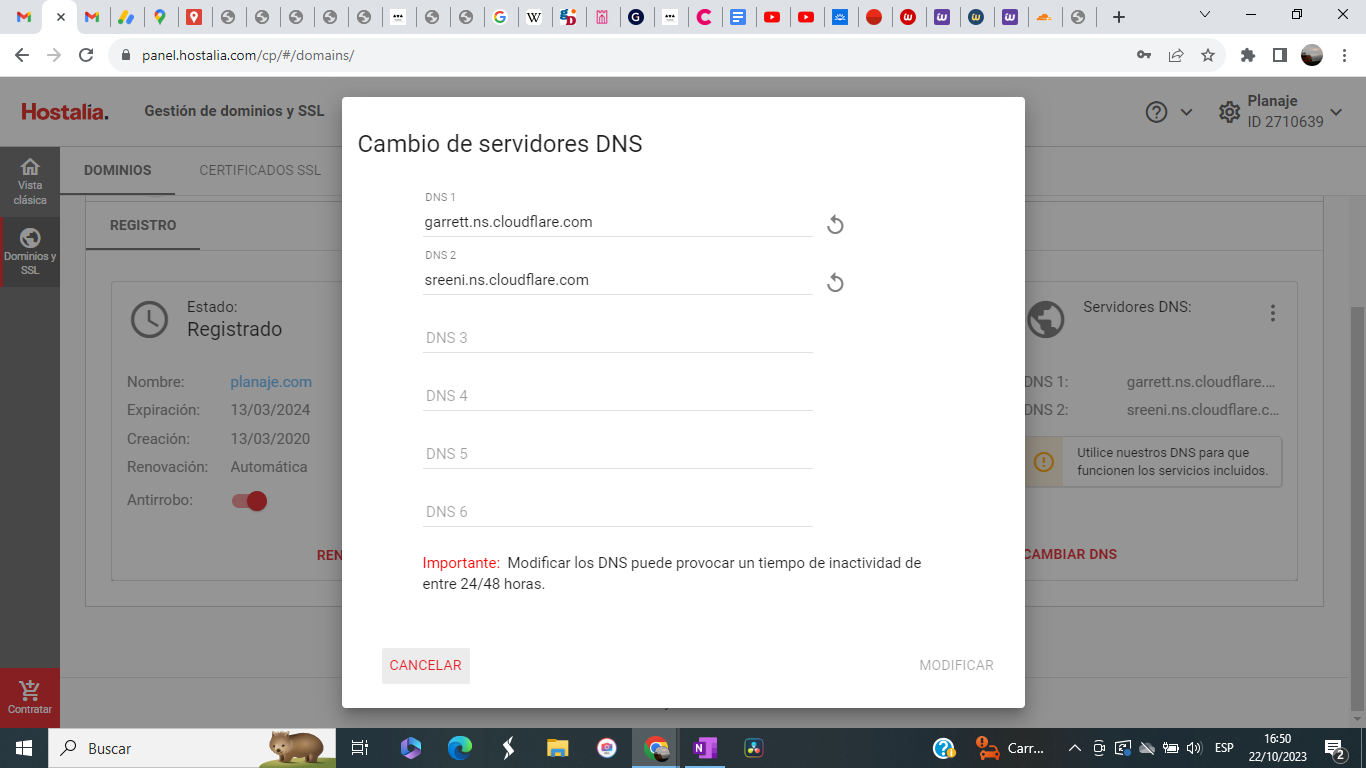Focus the DNS 3 input field
Image resolution: width=1366 pixels, height=768 pixels.
click(617, 338)
